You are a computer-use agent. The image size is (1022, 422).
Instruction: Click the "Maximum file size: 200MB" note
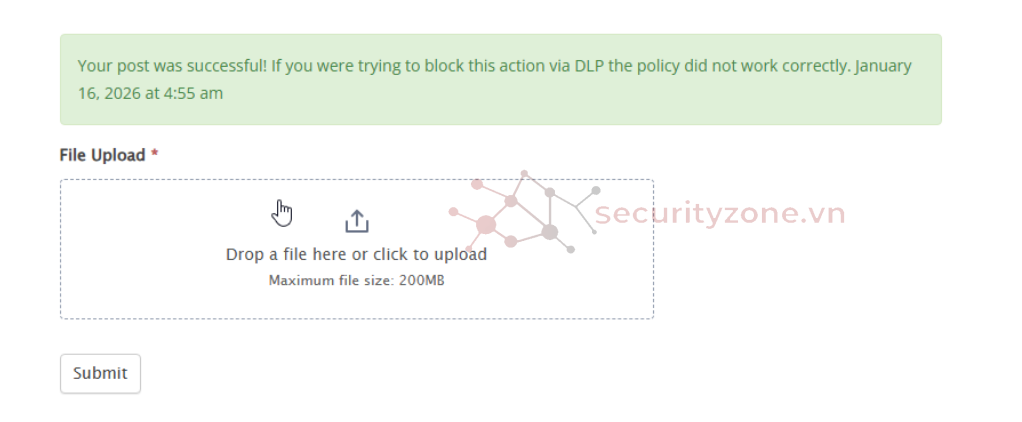click(356, 280)
